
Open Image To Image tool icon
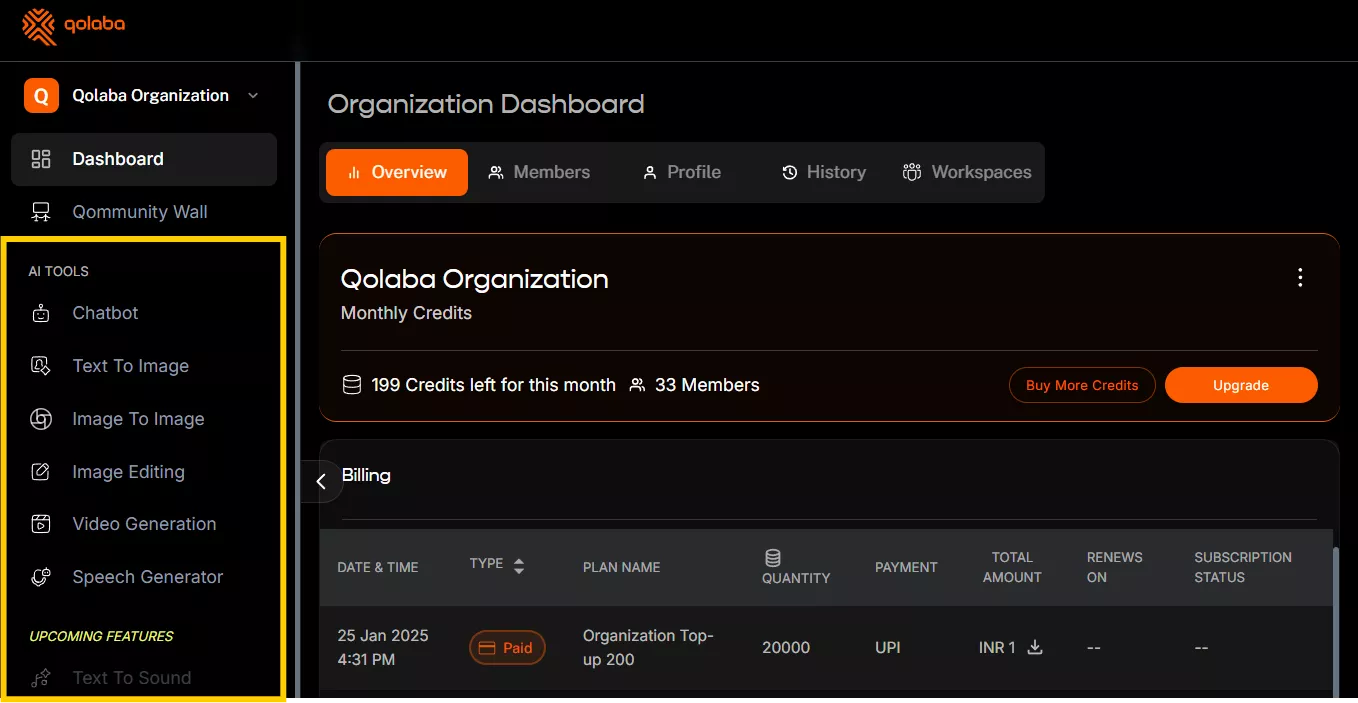pos(41,419)
